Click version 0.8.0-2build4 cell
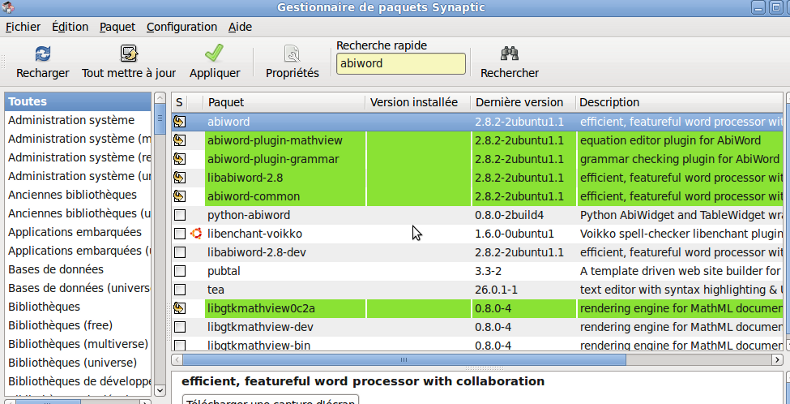This screenshot has width=790, height=404. [x=509, y=215]
